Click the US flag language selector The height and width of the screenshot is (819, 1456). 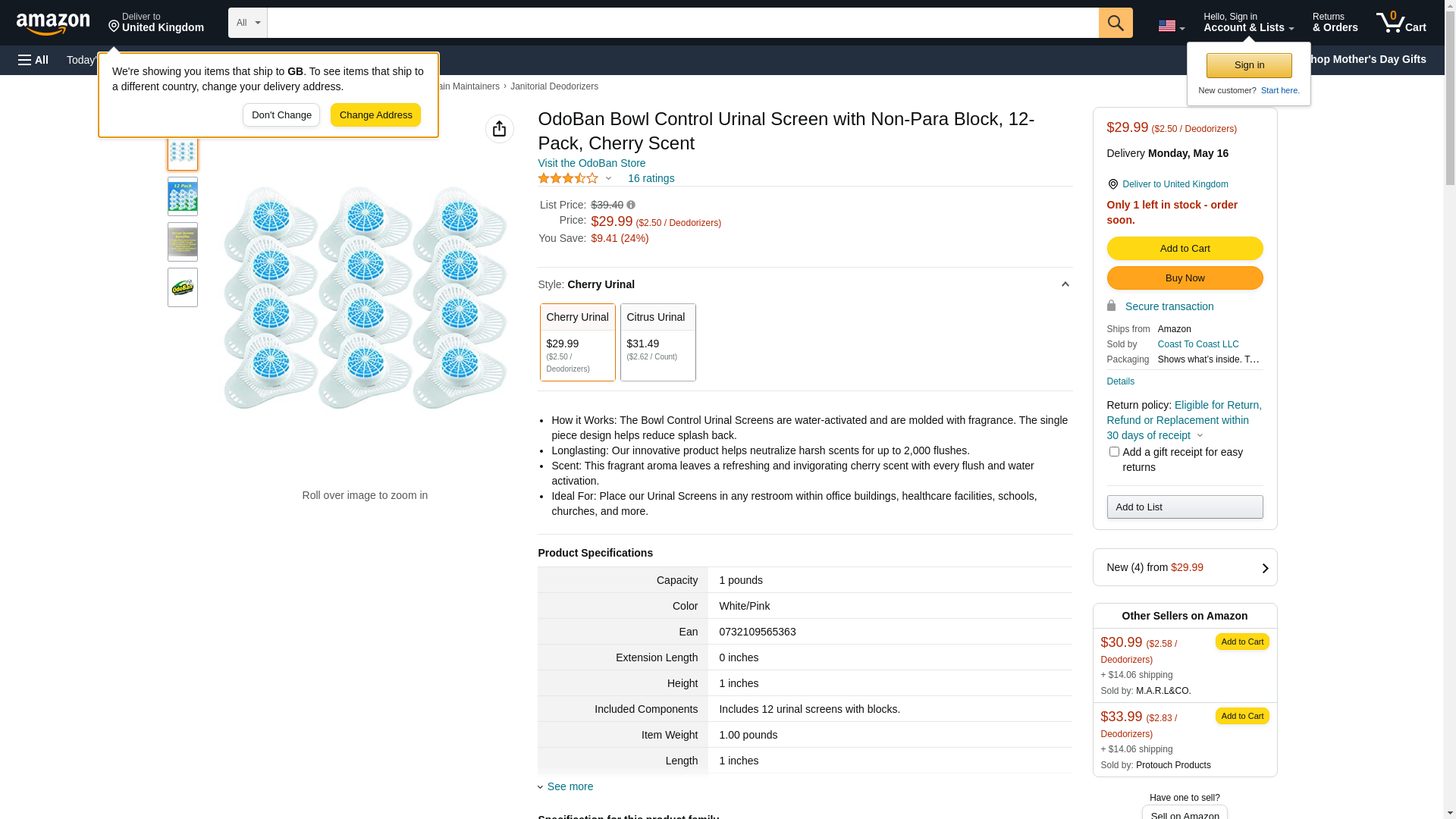1171,26
